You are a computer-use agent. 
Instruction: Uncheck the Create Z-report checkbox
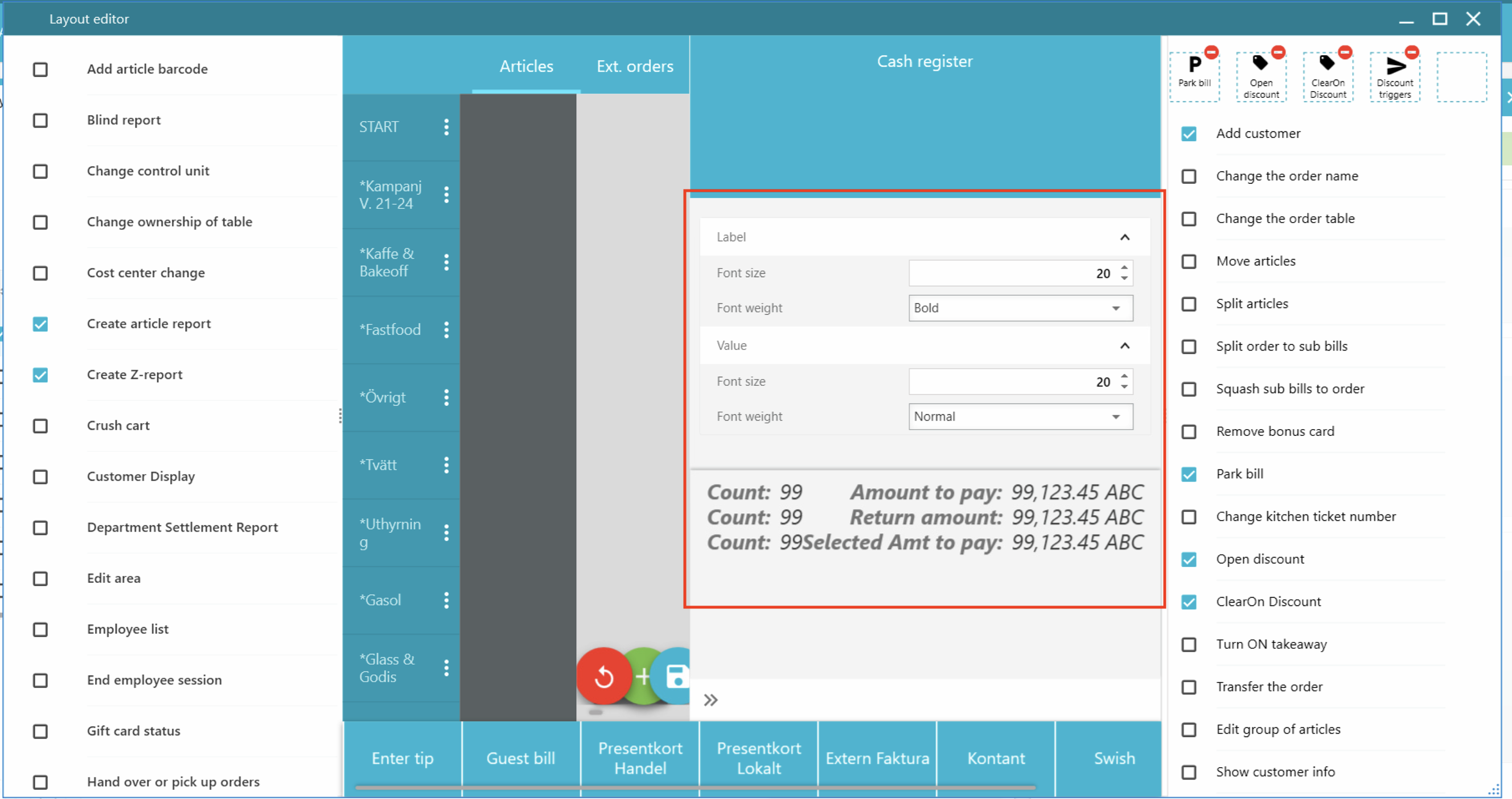[40, 375]
